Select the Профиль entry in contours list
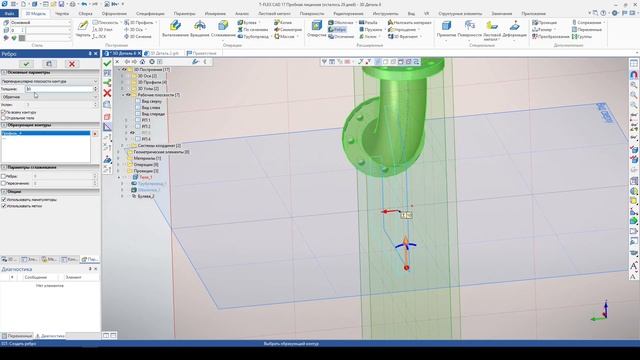The height and width of the screenshot is (360, 640). [46, 133]
